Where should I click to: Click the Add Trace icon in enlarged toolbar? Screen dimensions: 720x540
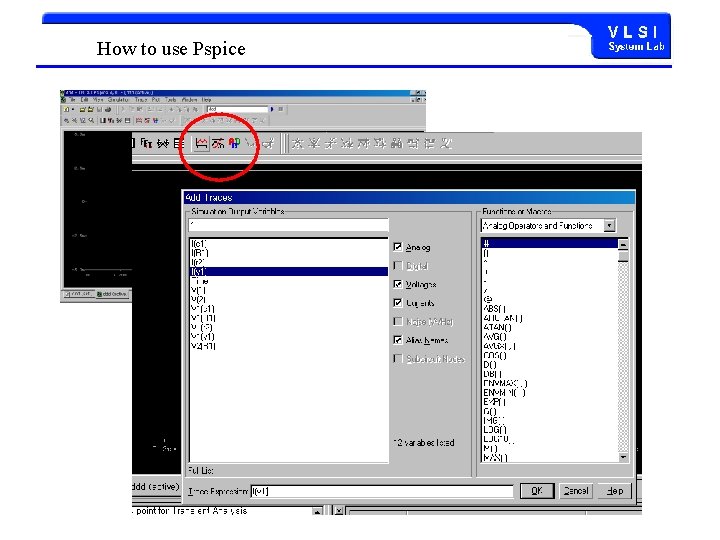[x=201, y=143]
